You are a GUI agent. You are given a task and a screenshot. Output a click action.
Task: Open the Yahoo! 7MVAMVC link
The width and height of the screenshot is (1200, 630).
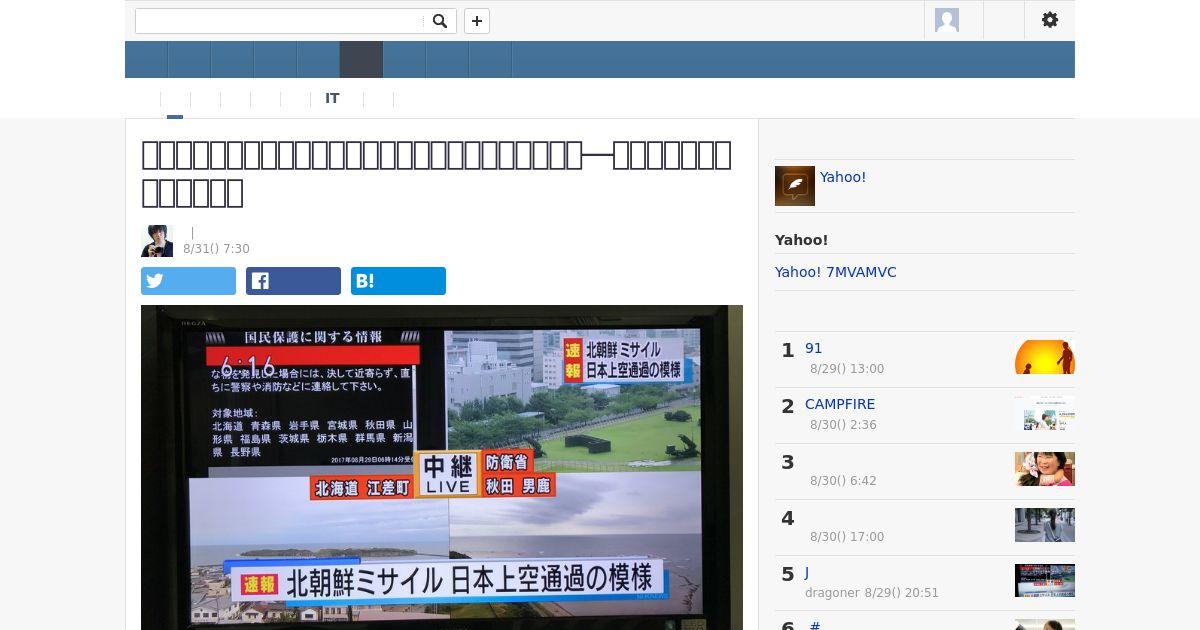point(835,272)
